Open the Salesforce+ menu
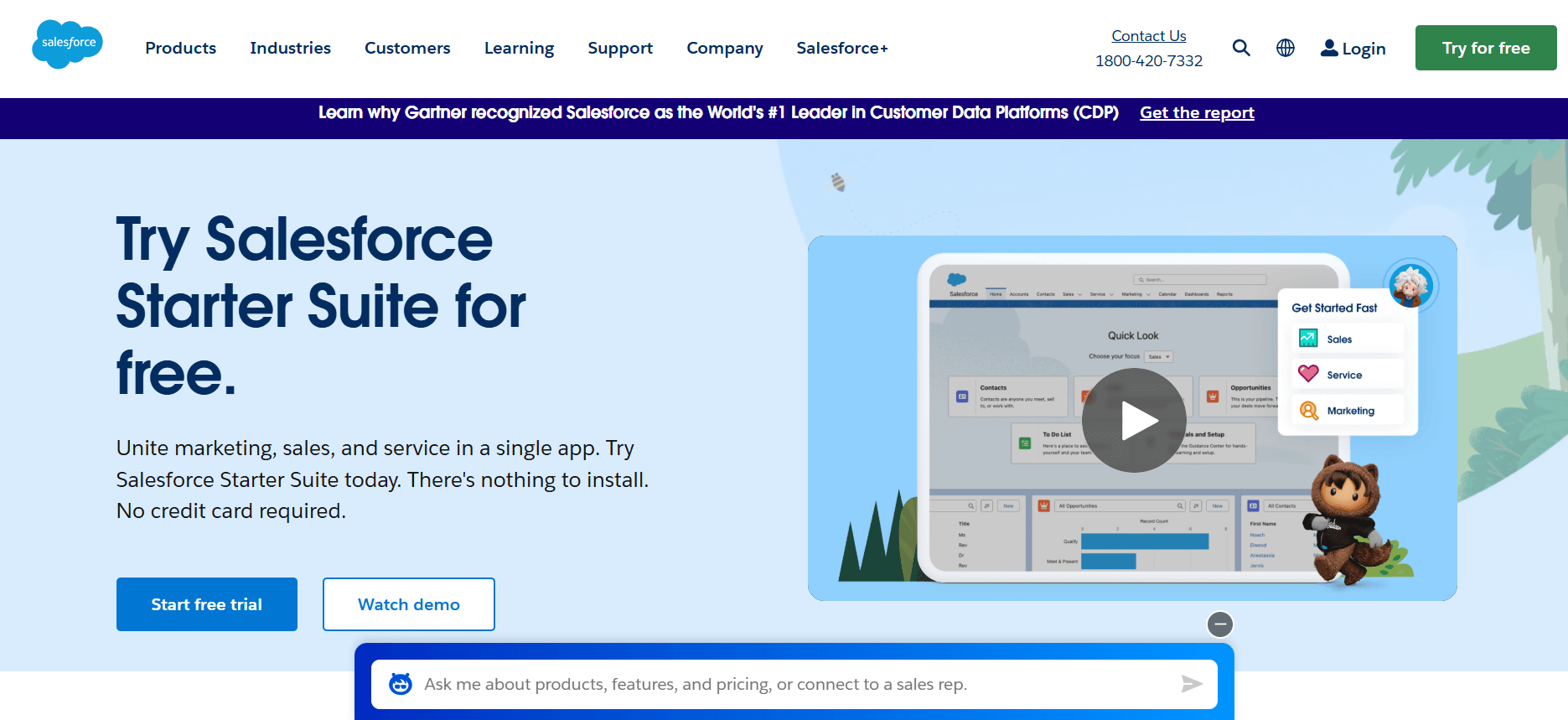Image resolution: width=1568 pixels, height=720 pixels. (842, 48)
